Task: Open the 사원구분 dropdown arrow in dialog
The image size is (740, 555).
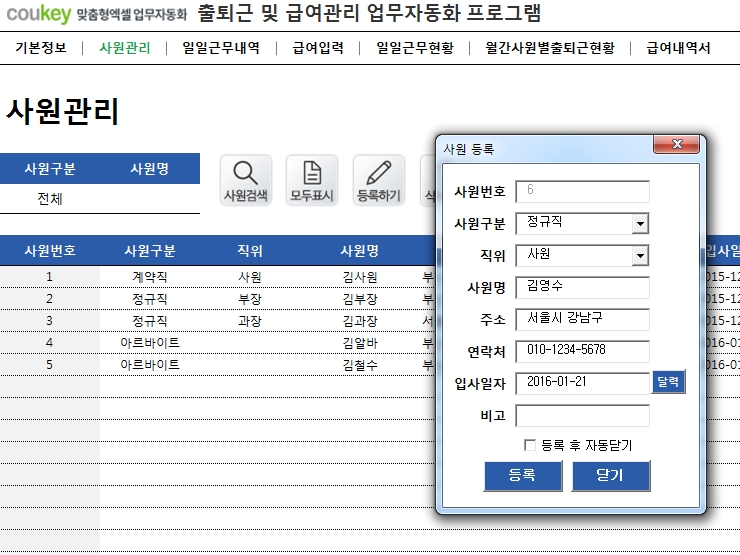Action: pyautogui.click(x=640, y=224)
